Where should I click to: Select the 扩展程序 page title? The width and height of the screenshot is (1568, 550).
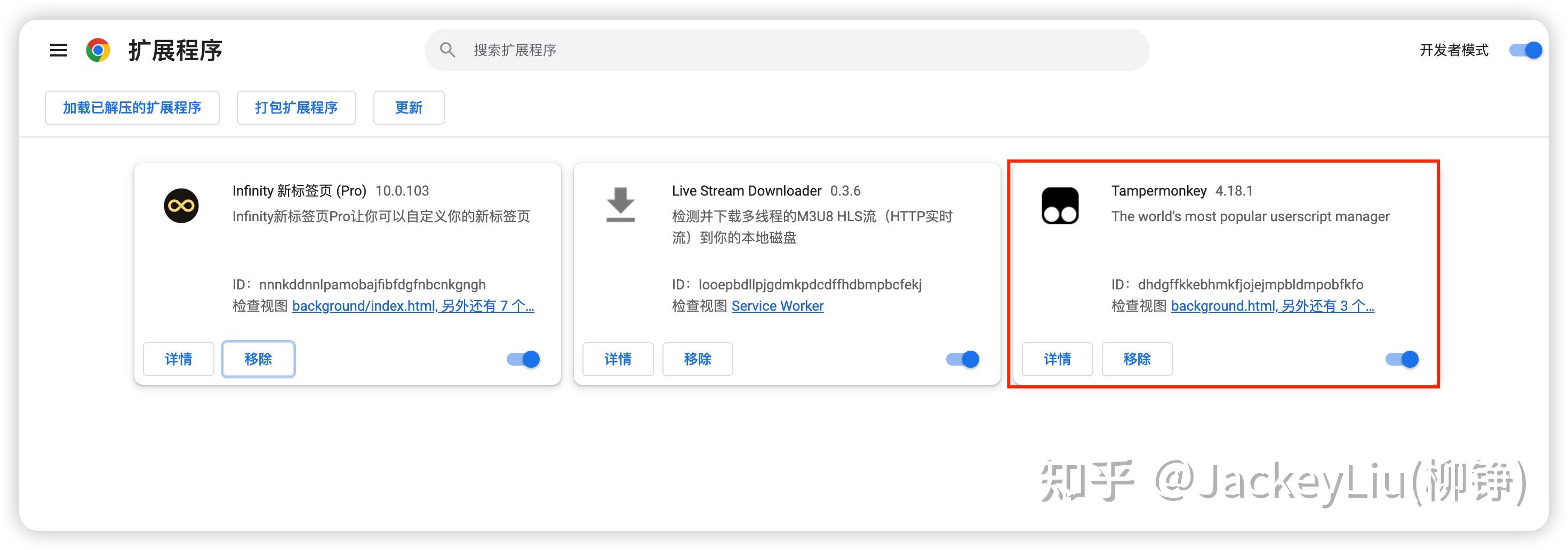[x=175, y=50]
